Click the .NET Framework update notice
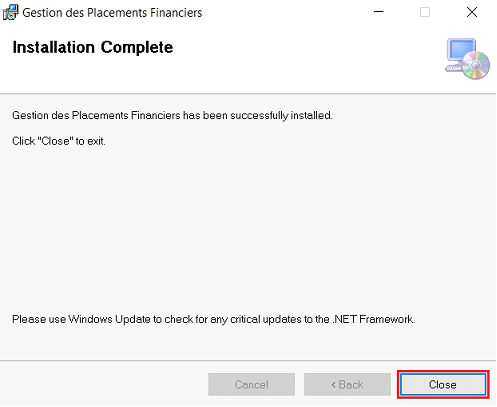Viewport: 497px width, 407px height. tap(213, 319)
